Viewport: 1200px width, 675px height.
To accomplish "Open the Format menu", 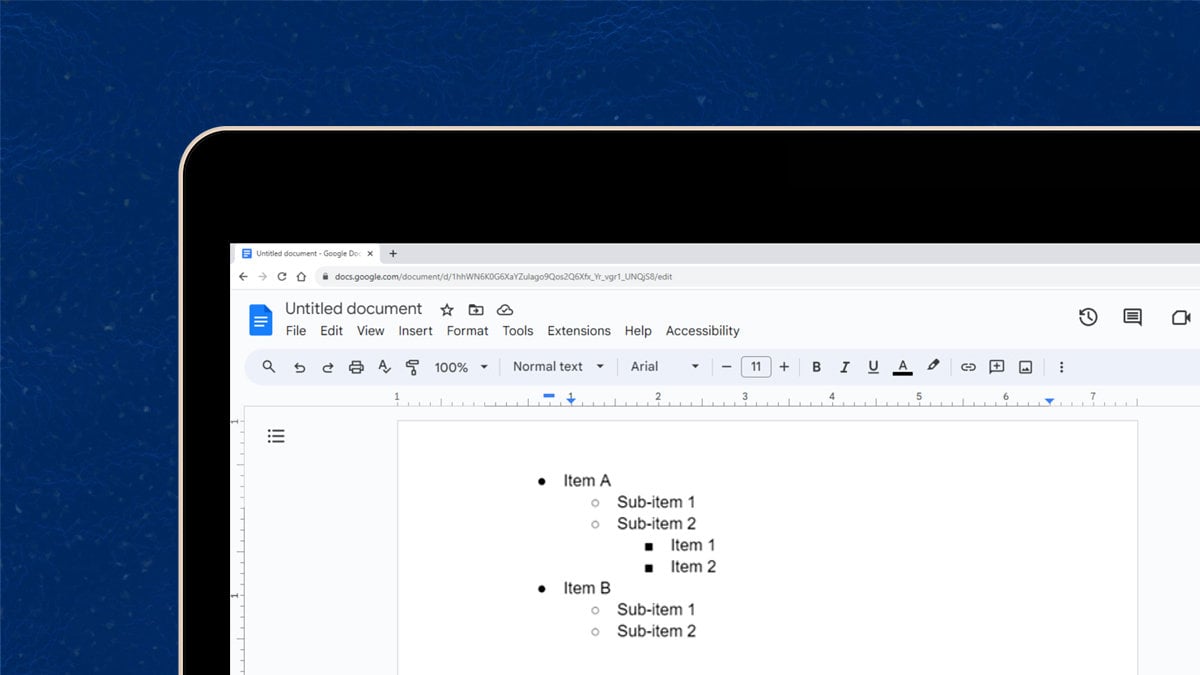I will click(467, 330).
